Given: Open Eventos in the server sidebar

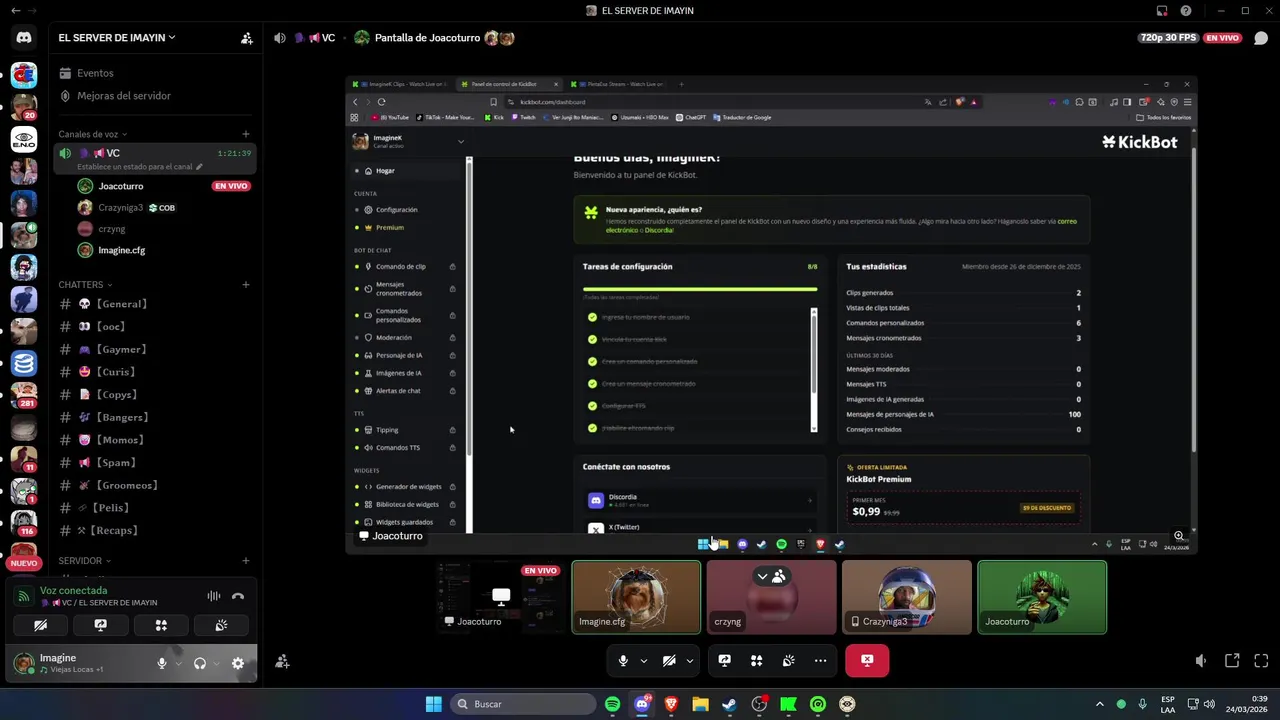Looking at the screenshot, I should click(x=155, y=73).
